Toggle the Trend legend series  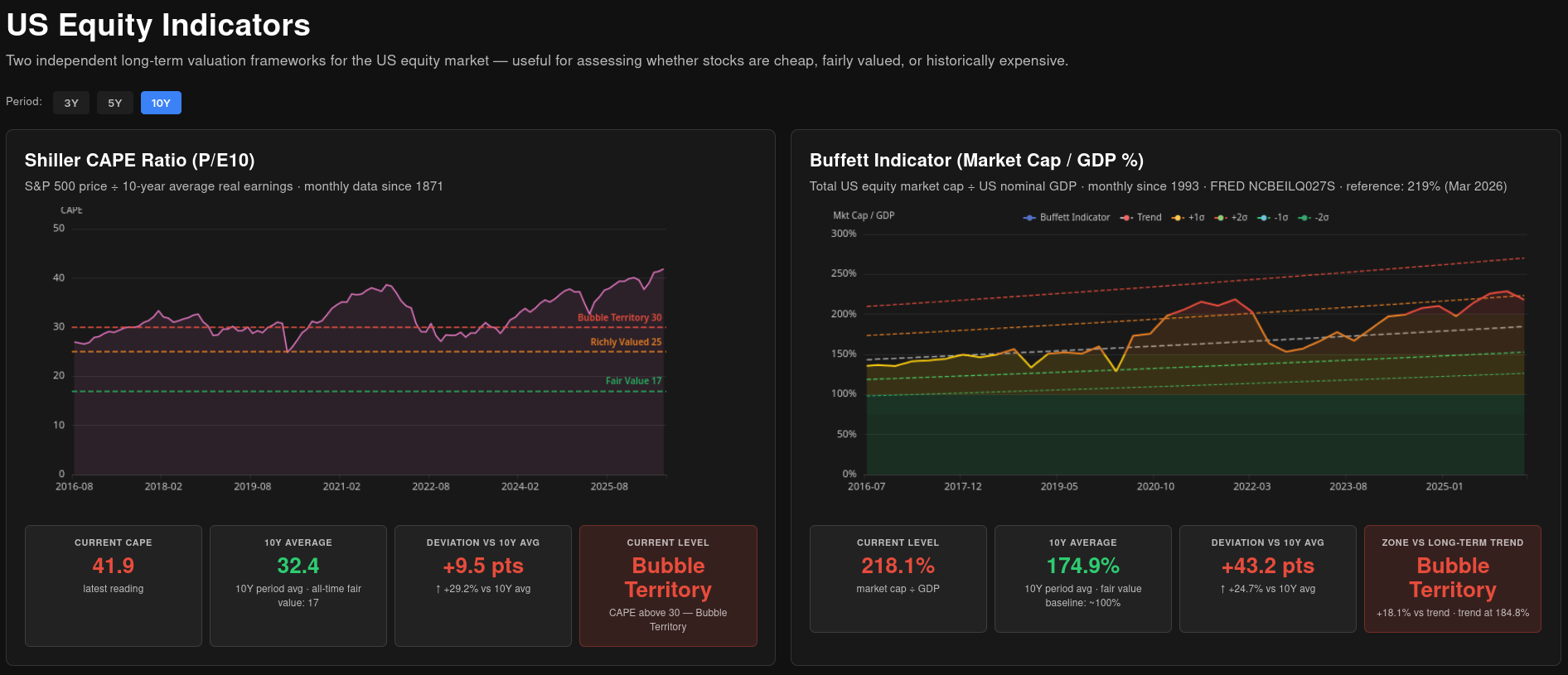(x=1141, y=218)
